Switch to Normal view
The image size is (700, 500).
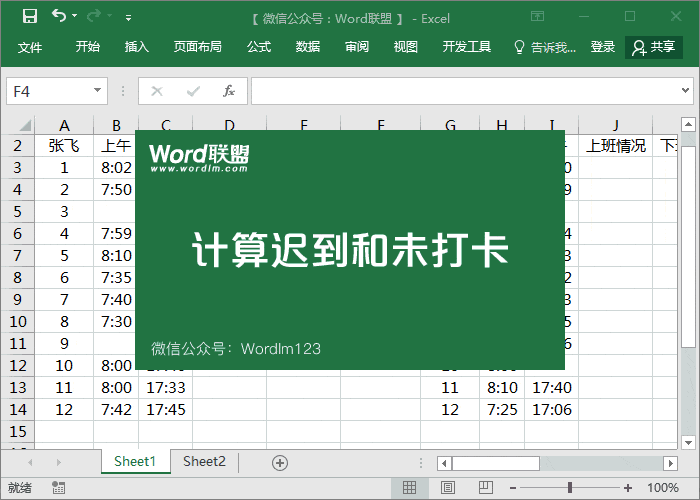coord(409,488)
